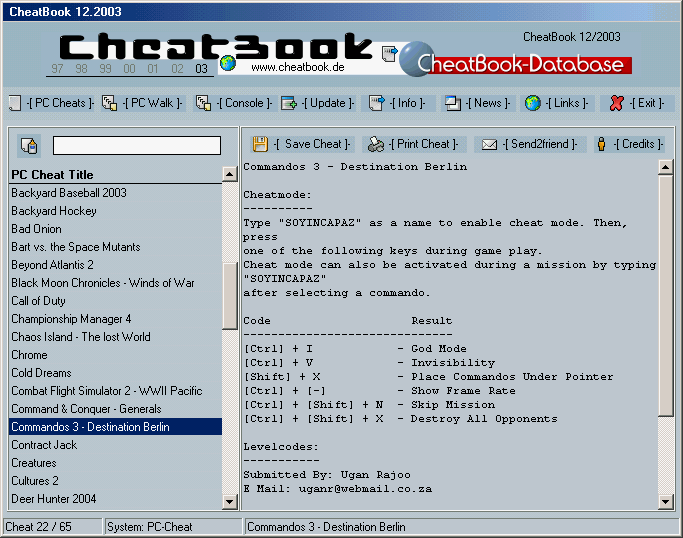This screenshot has width=683, height=538.
Task: Open the Links globe icon
Action: coord(533,103)
